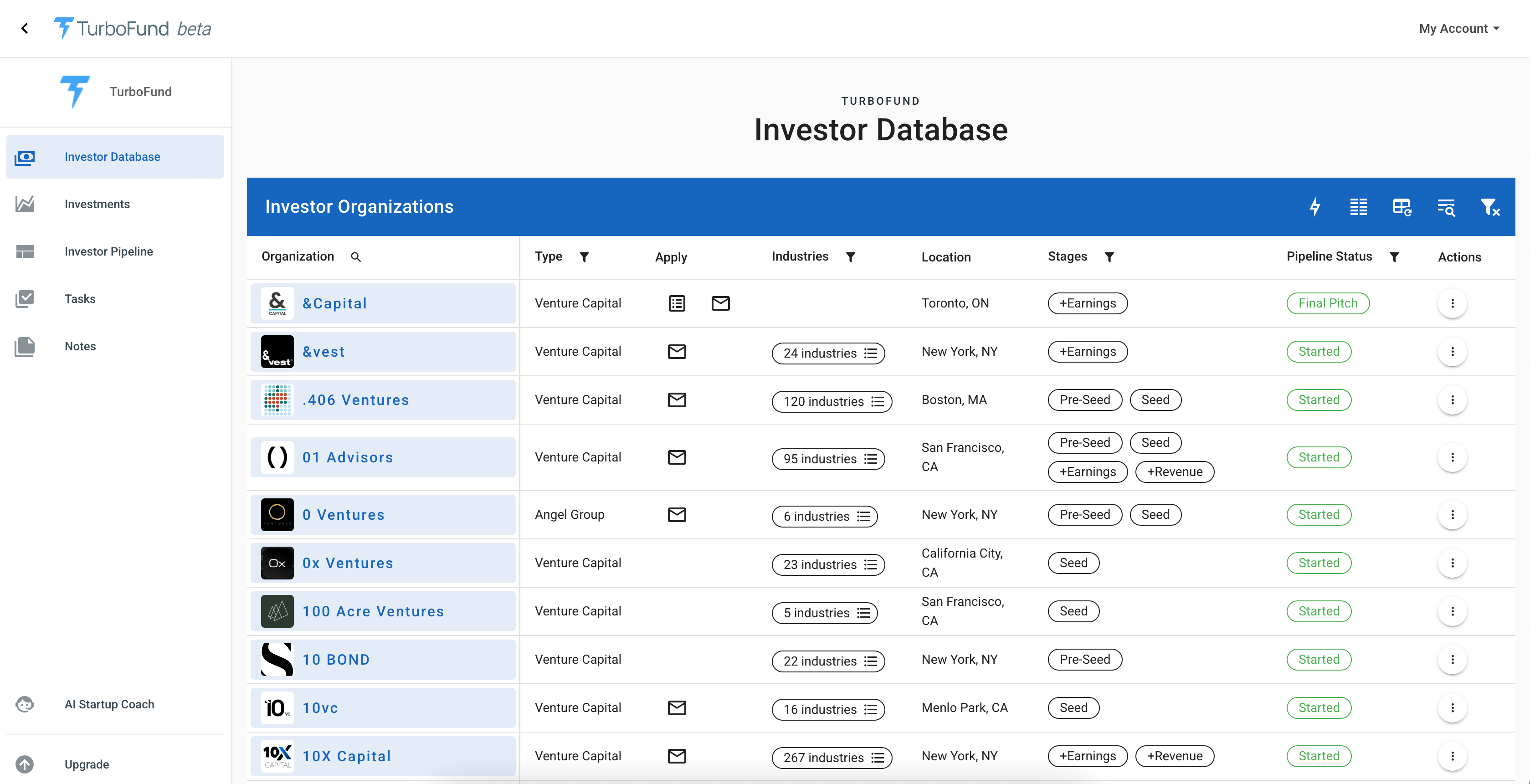Screen dimensions: 1530x784
Task: Open Tasks in the sidebar
Action: tap(115, 299)
